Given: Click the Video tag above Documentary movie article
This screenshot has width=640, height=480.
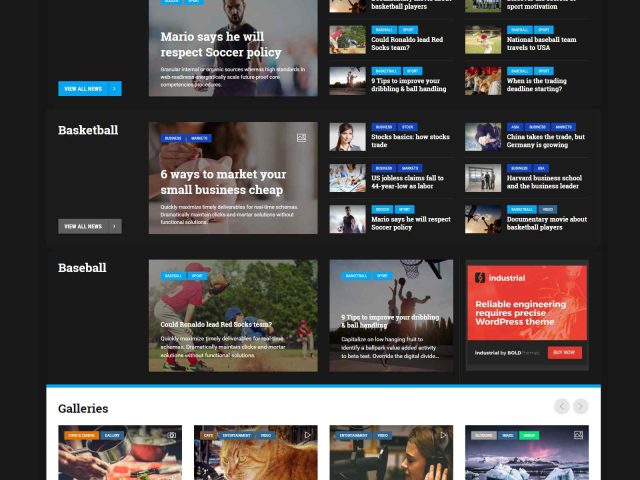Looking at the screenshot, I should (x=548, y=209).
